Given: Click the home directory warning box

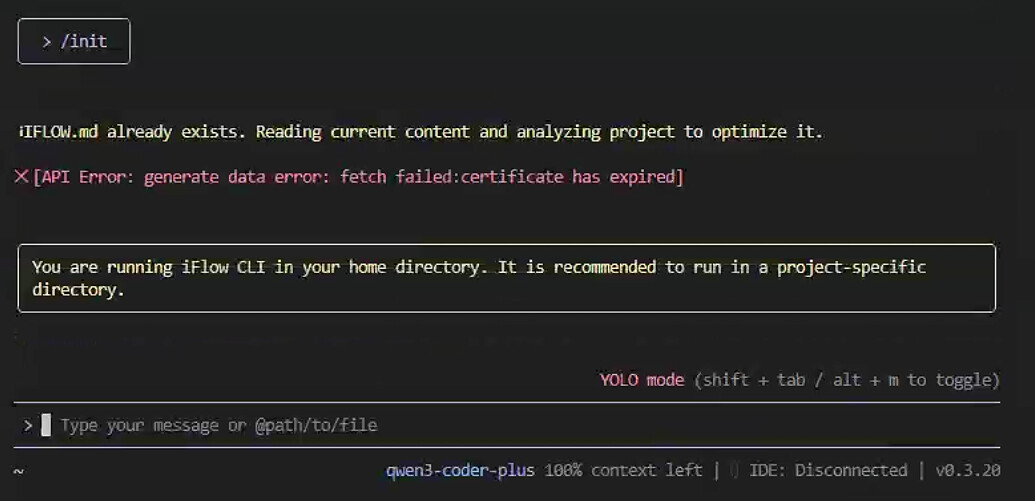Looking at the screenshot, I should pyautogui.click(x=506, y=278).
